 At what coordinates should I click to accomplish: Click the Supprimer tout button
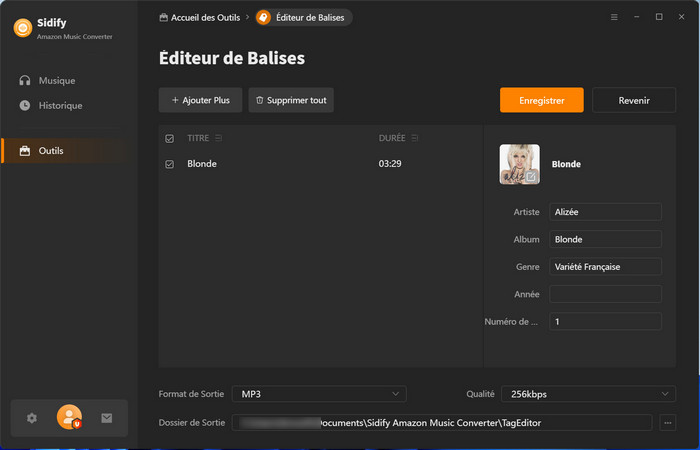[x=290, y=100]
